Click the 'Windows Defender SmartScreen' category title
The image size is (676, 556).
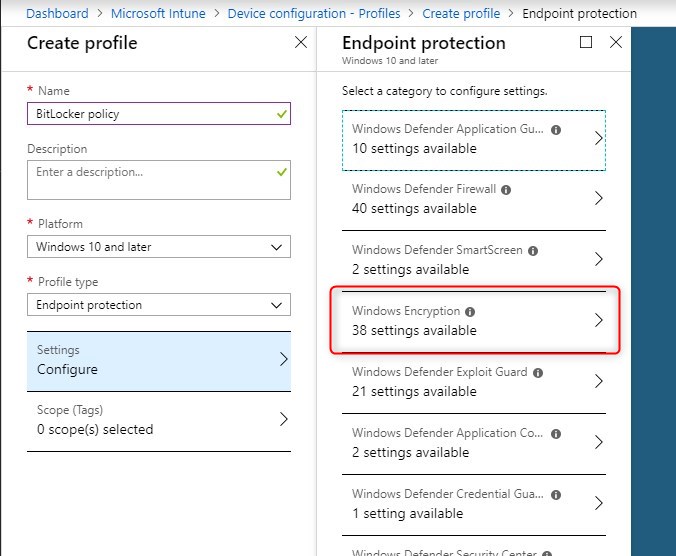point(437,250)
